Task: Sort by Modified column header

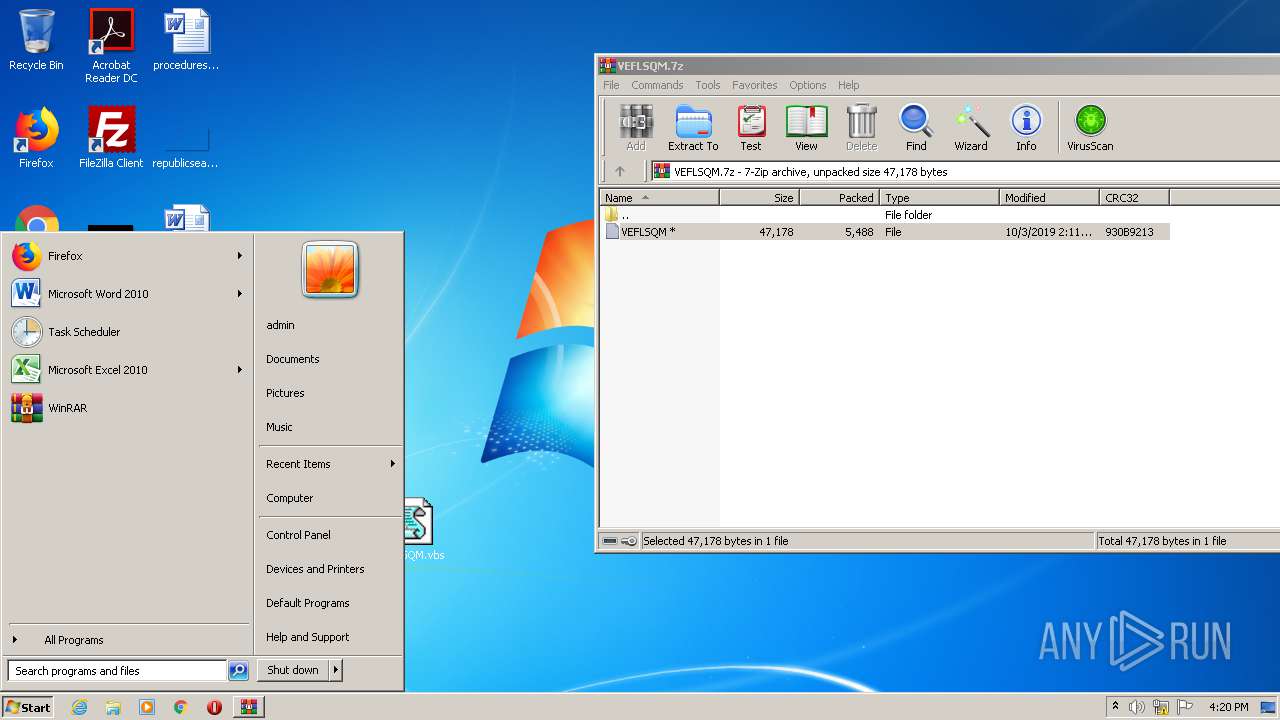Action: [x=1049, y=198]
